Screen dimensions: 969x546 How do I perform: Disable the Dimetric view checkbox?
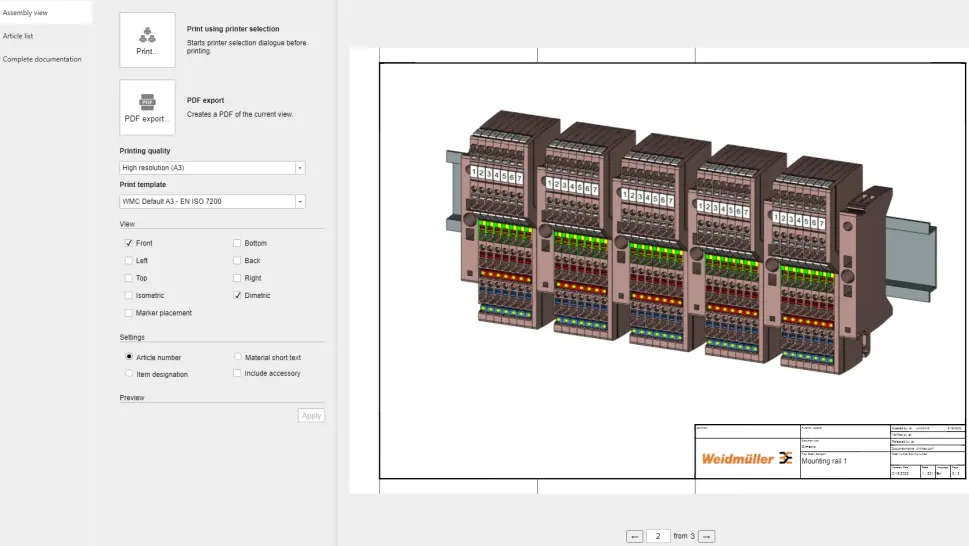(237, 296)
